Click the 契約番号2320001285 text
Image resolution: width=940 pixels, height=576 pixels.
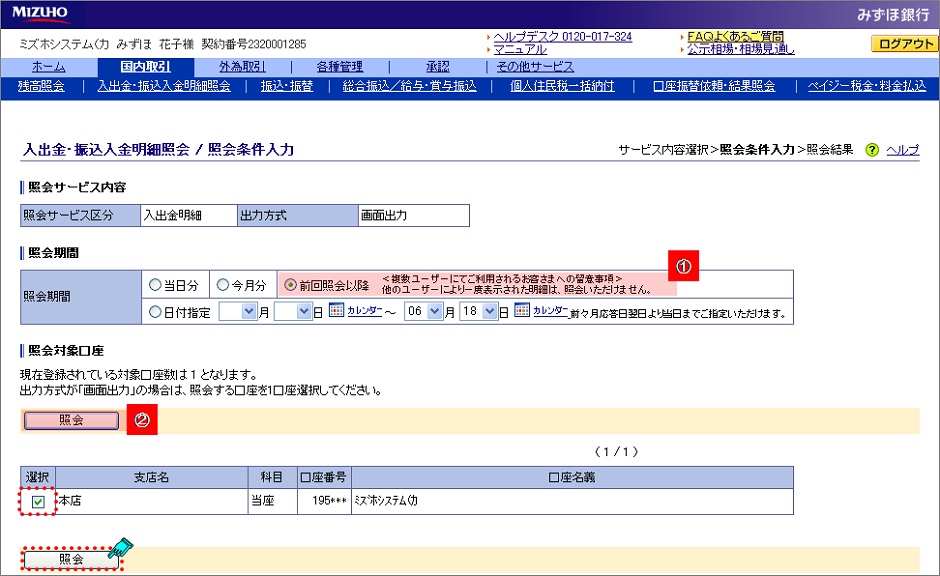tap(254, 44)
